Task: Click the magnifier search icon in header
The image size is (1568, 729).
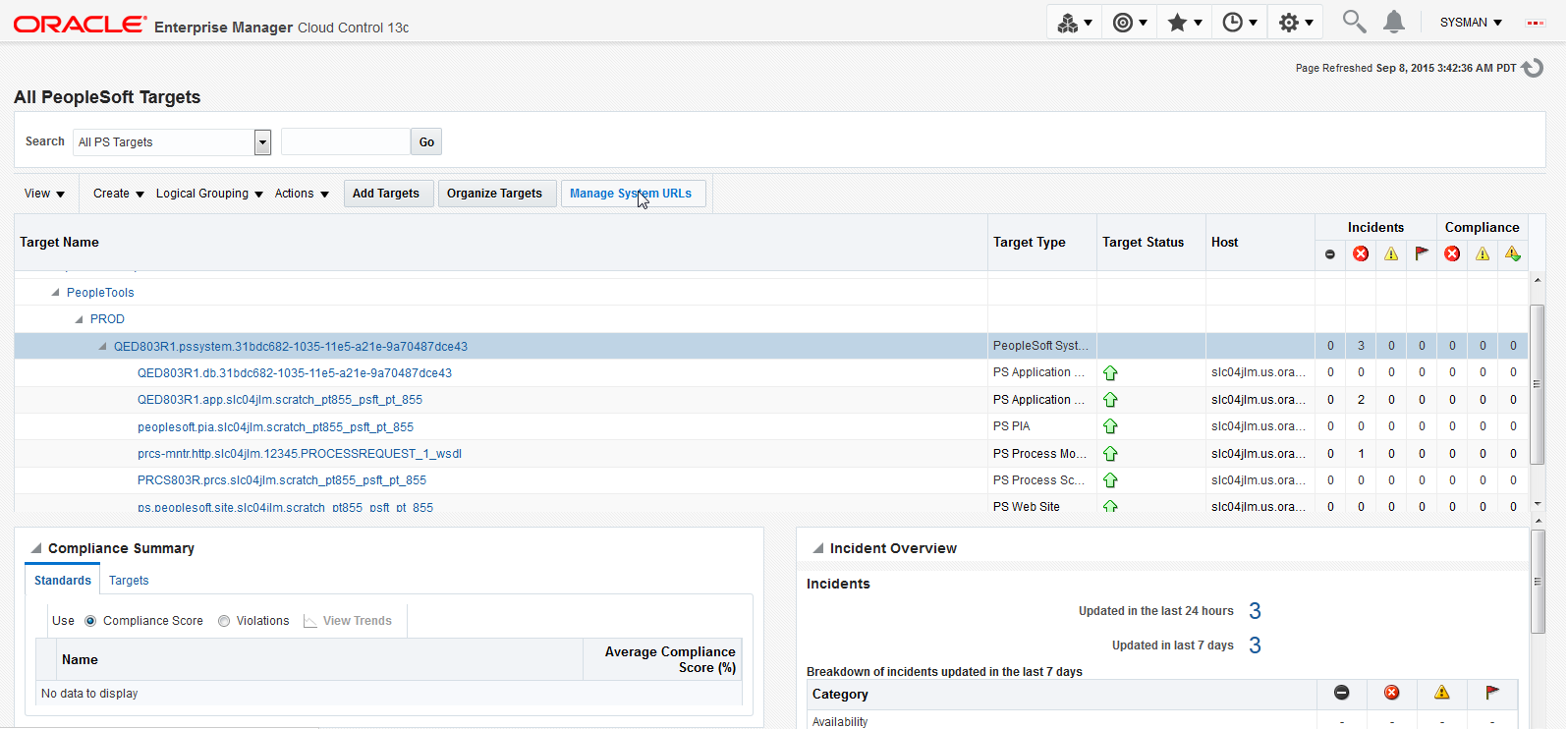Action: 1354,22
